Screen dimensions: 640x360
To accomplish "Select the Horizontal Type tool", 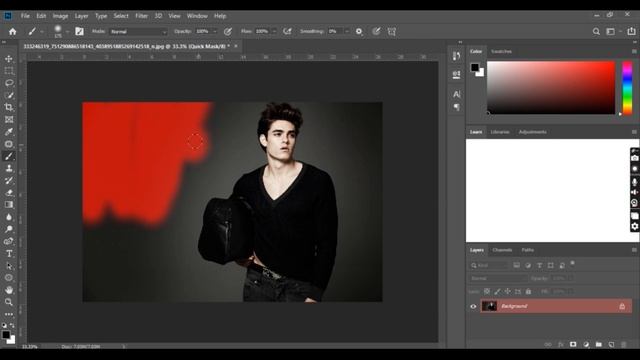I will [x=9, y=253].
